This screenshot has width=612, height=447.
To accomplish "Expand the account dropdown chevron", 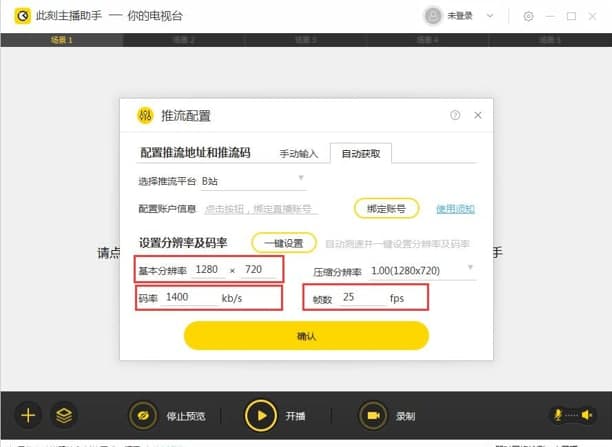I will pyautogui.click(x=490, y=16).
